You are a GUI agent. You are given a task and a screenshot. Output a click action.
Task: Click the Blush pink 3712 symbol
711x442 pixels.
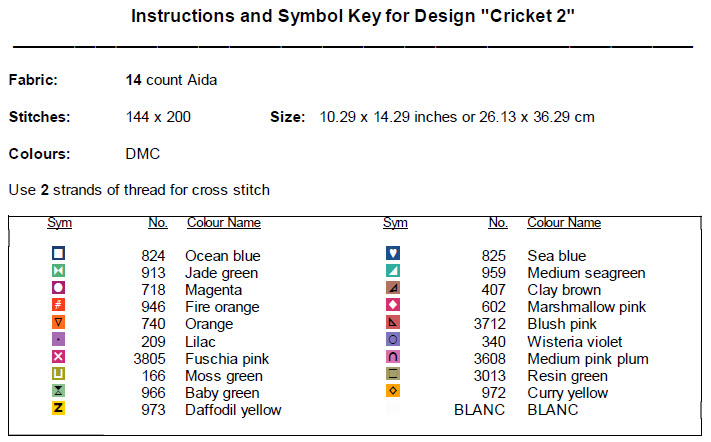pos(393,322)
